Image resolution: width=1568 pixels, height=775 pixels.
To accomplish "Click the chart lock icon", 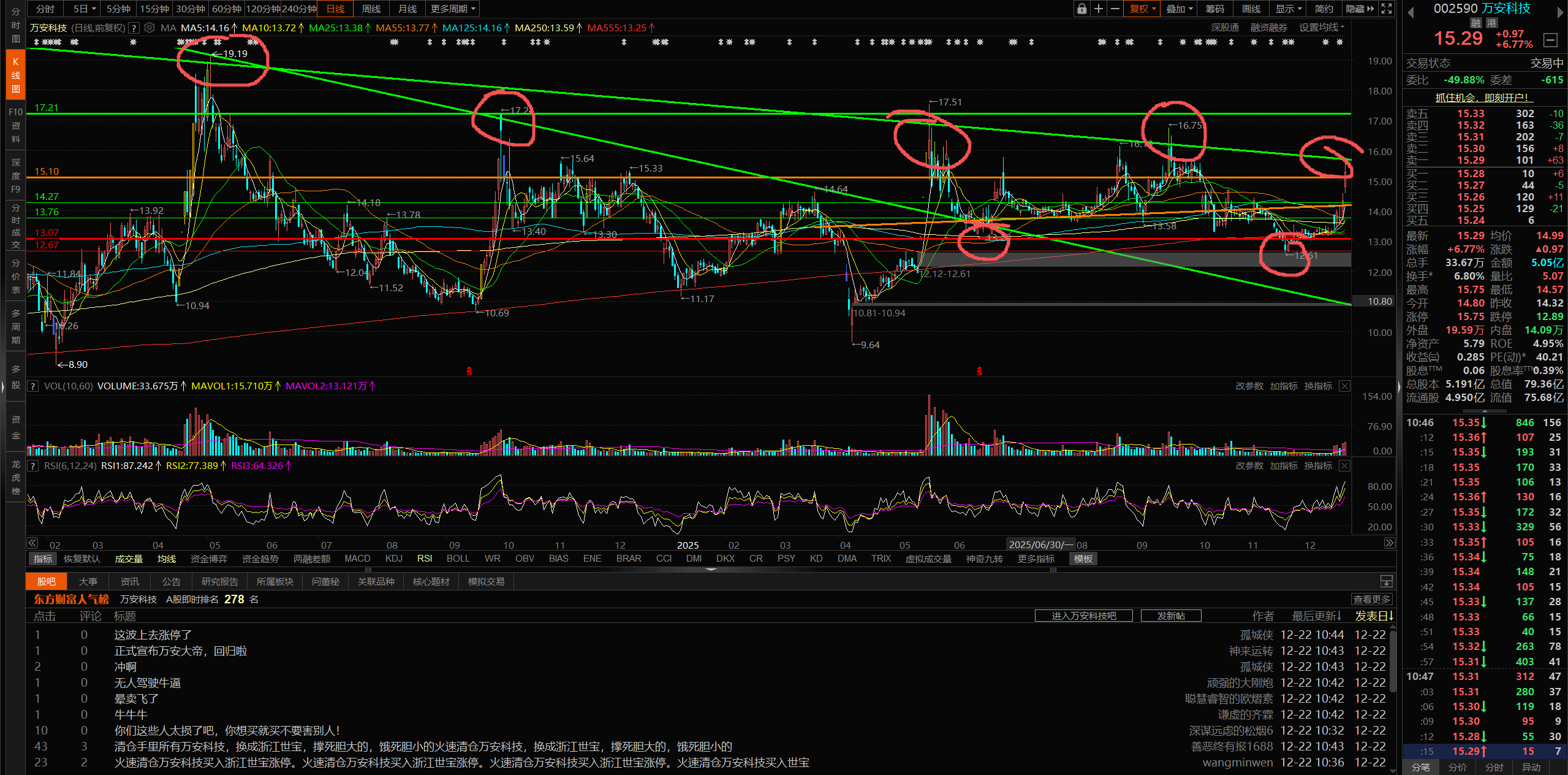I will click(1081, 9).
